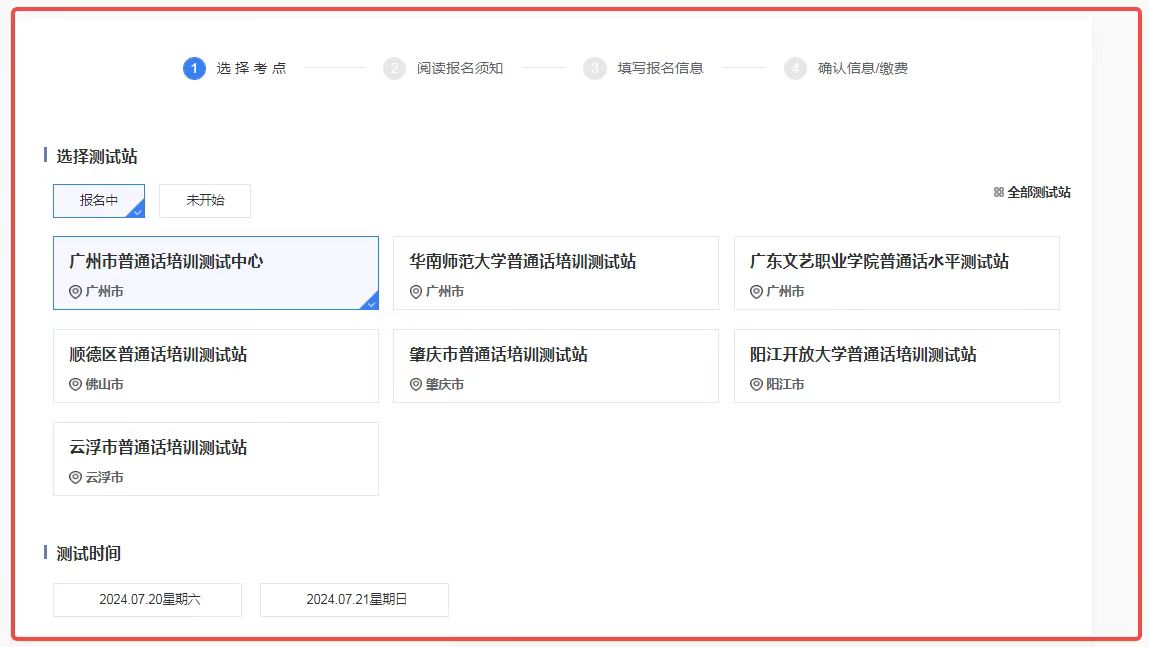The height and width of the screenshot is (647, 1149).
Task: Click location pin under 广州市普通话培训测试中心
Action: (x=75, y=292)
